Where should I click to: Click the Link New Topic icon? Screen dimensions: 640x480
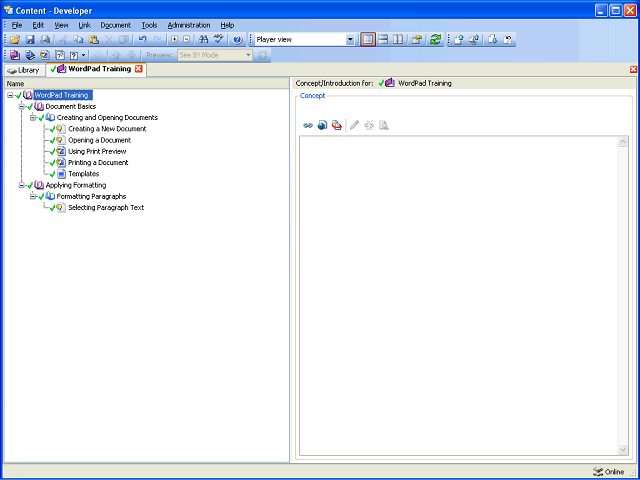pyautogui.click(x=45, y=55)
